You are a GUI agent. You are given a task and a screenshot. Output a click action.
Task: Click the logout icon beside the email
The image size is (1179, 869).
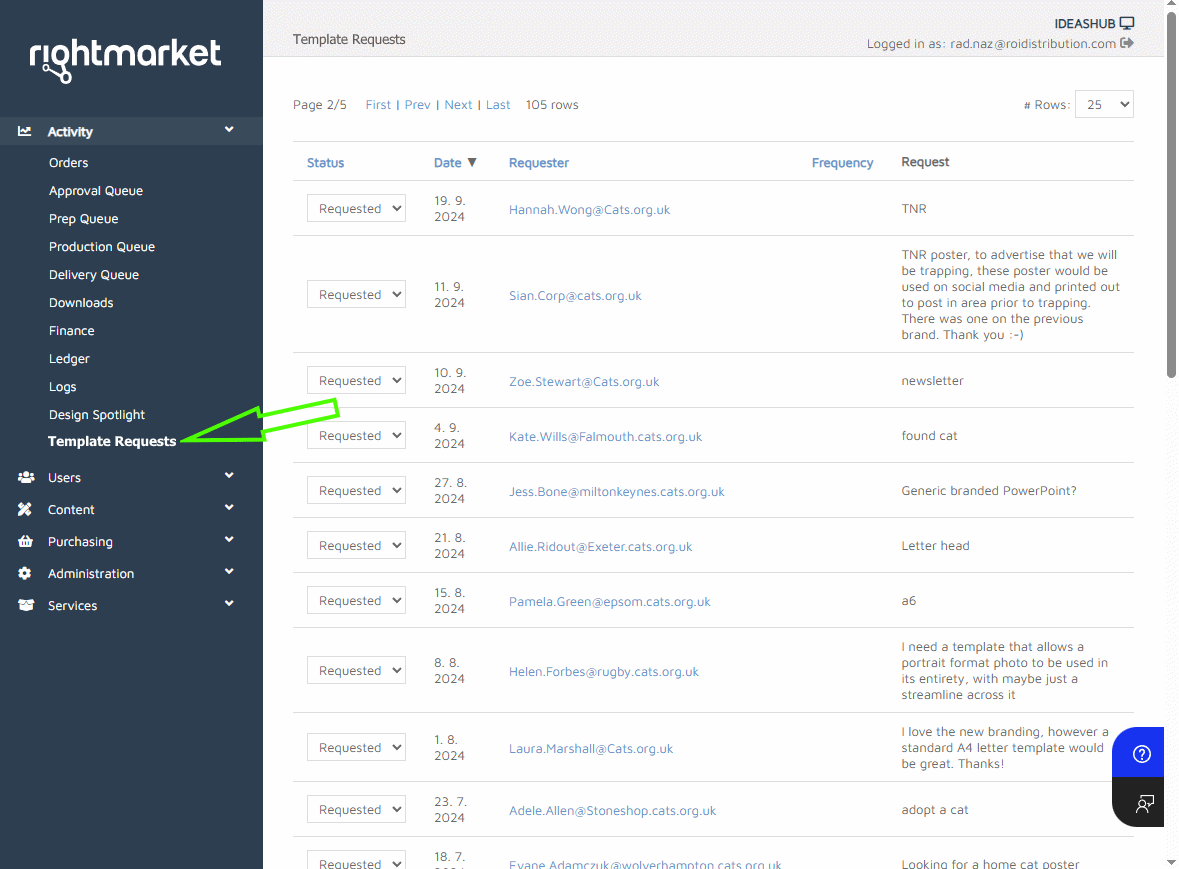1126,43
